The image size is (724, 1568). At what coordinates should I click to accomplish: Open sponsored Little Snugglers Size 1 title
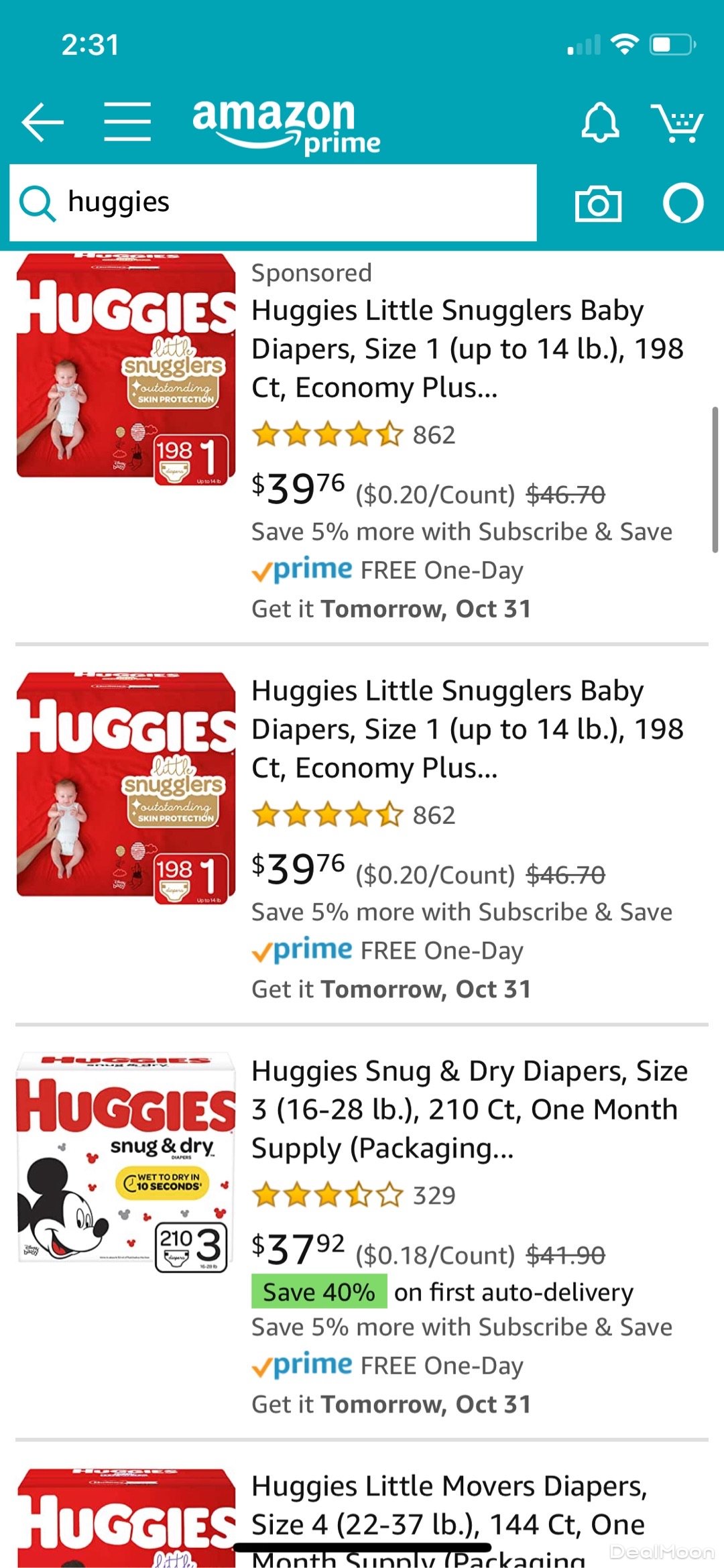pos(467,349)
